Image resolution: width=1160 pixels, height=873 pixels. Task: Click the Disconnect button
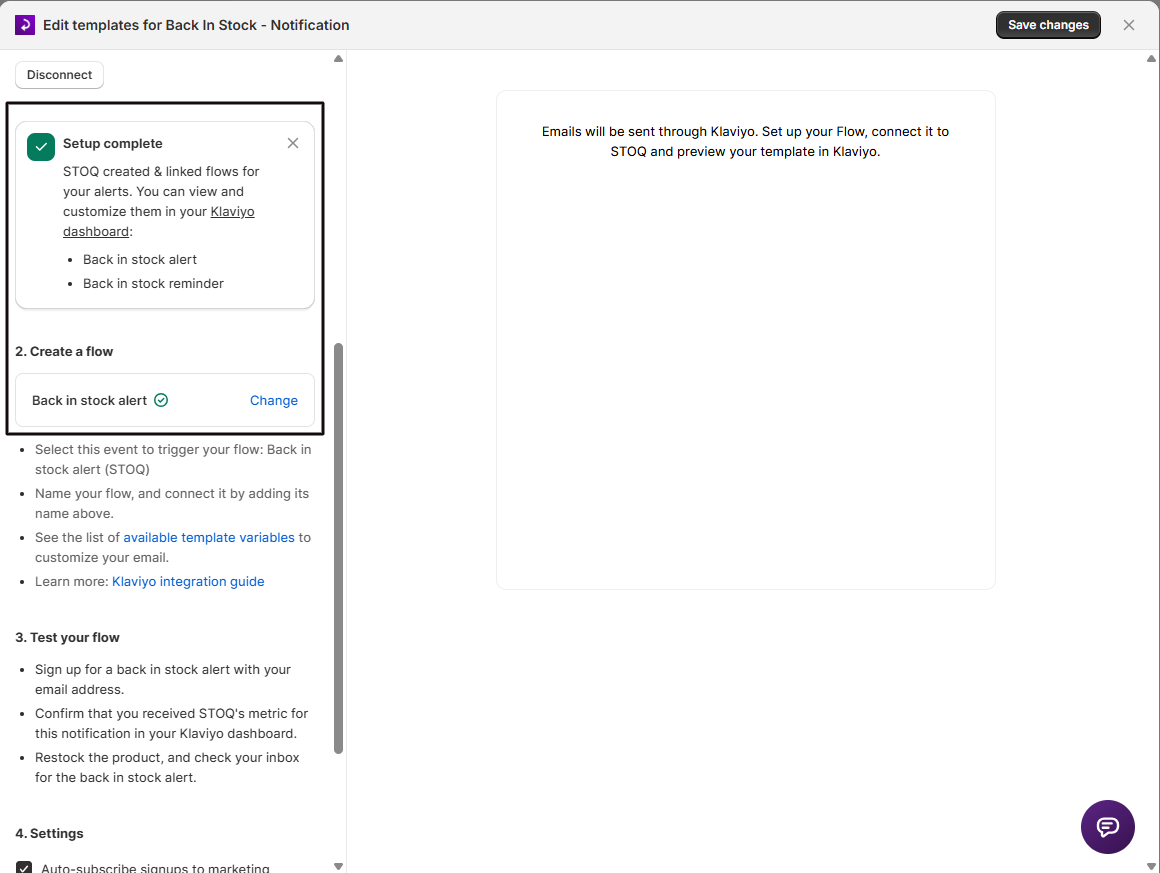(59, 75)
